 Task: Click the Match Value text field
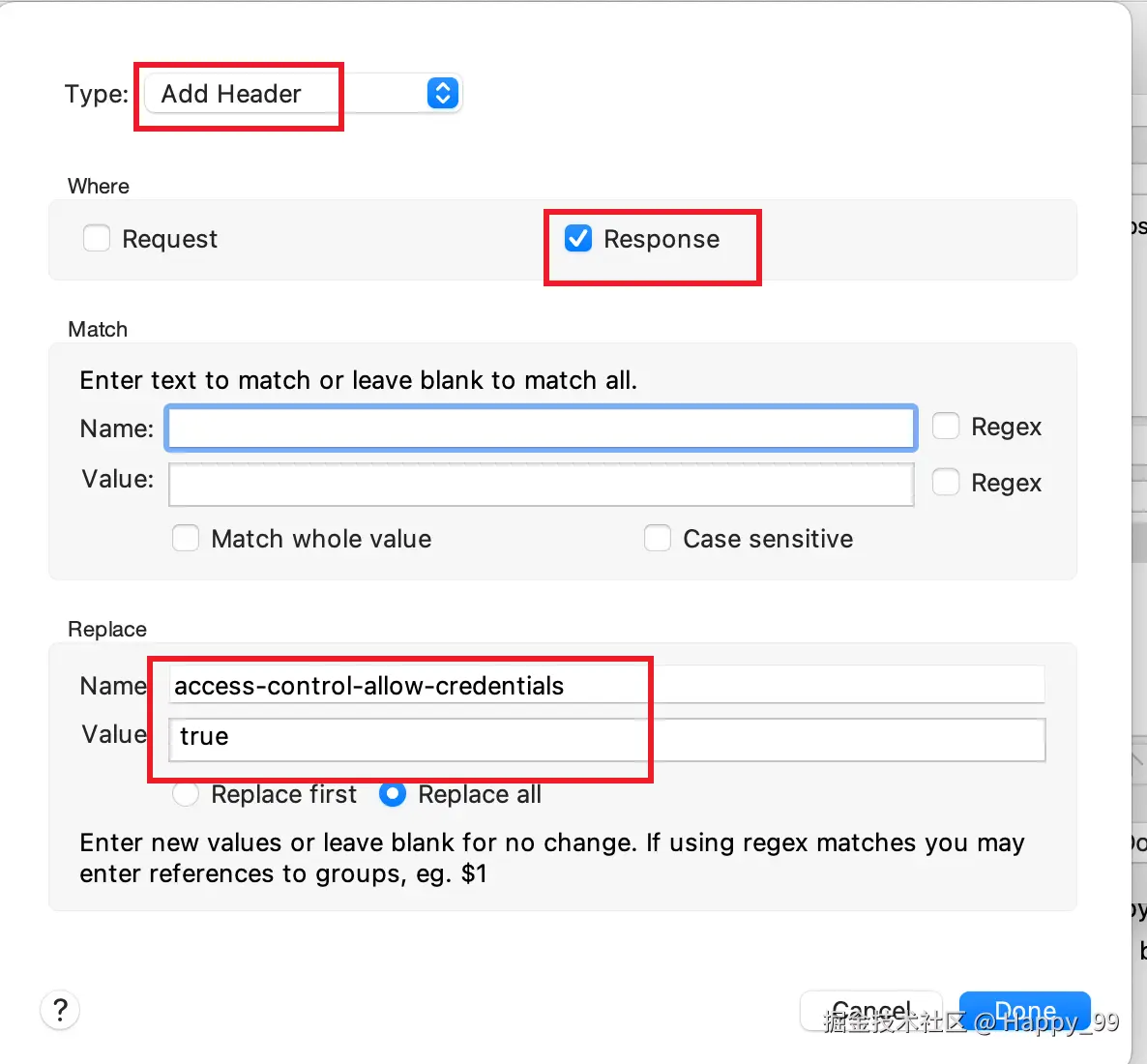541,484
